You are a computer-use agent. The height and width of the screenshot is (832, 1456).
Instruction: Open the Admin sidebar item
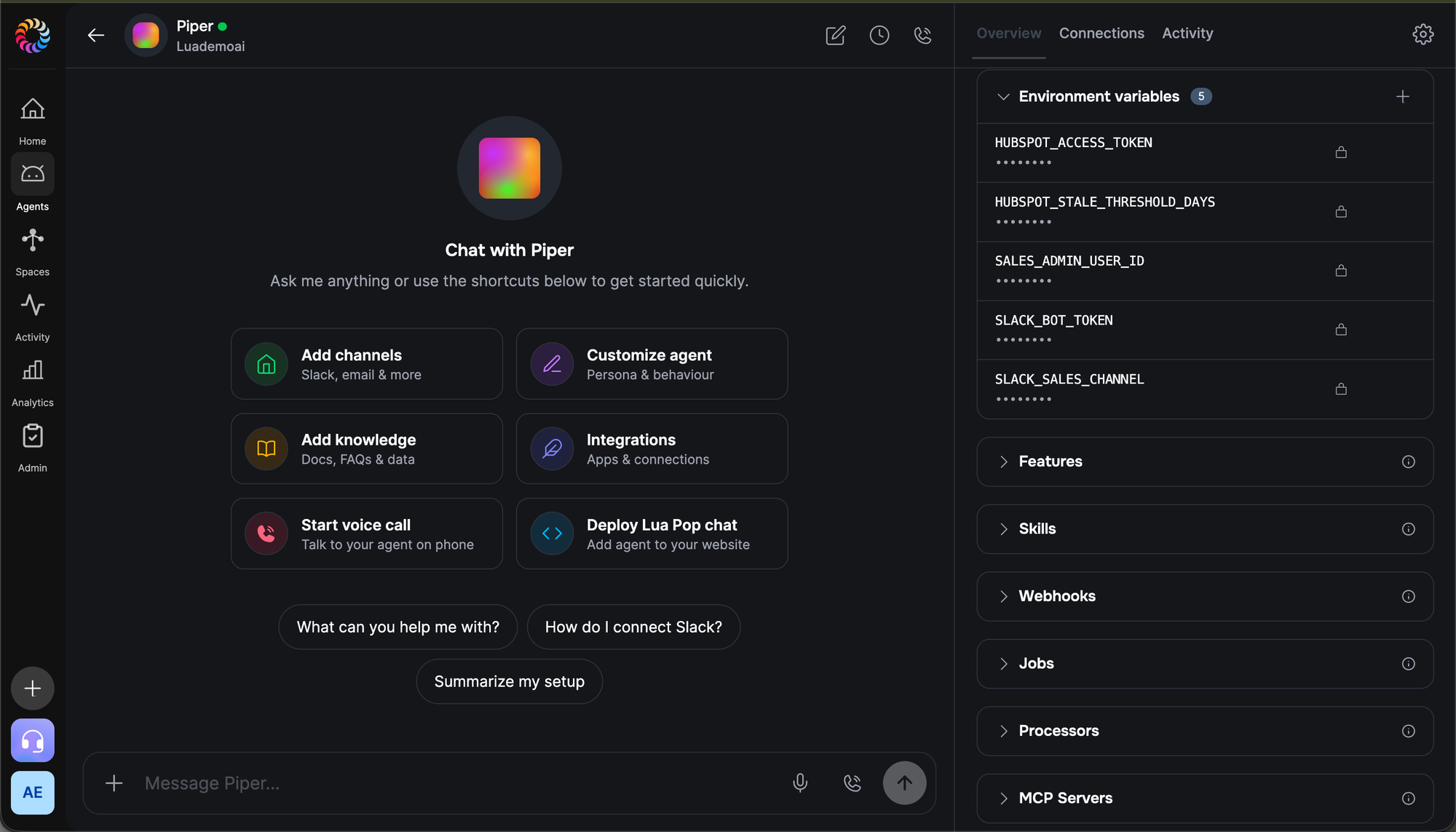[32, 448]
